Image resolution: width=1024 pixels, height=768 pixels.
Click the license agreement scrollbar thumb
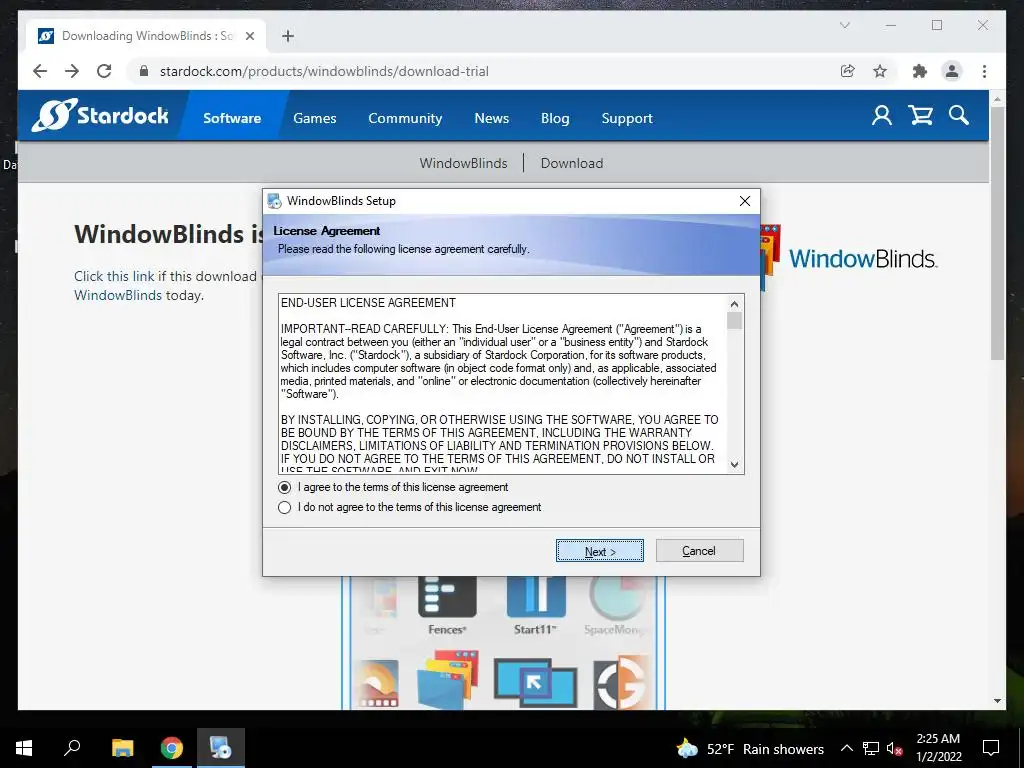tap(735, 321)
